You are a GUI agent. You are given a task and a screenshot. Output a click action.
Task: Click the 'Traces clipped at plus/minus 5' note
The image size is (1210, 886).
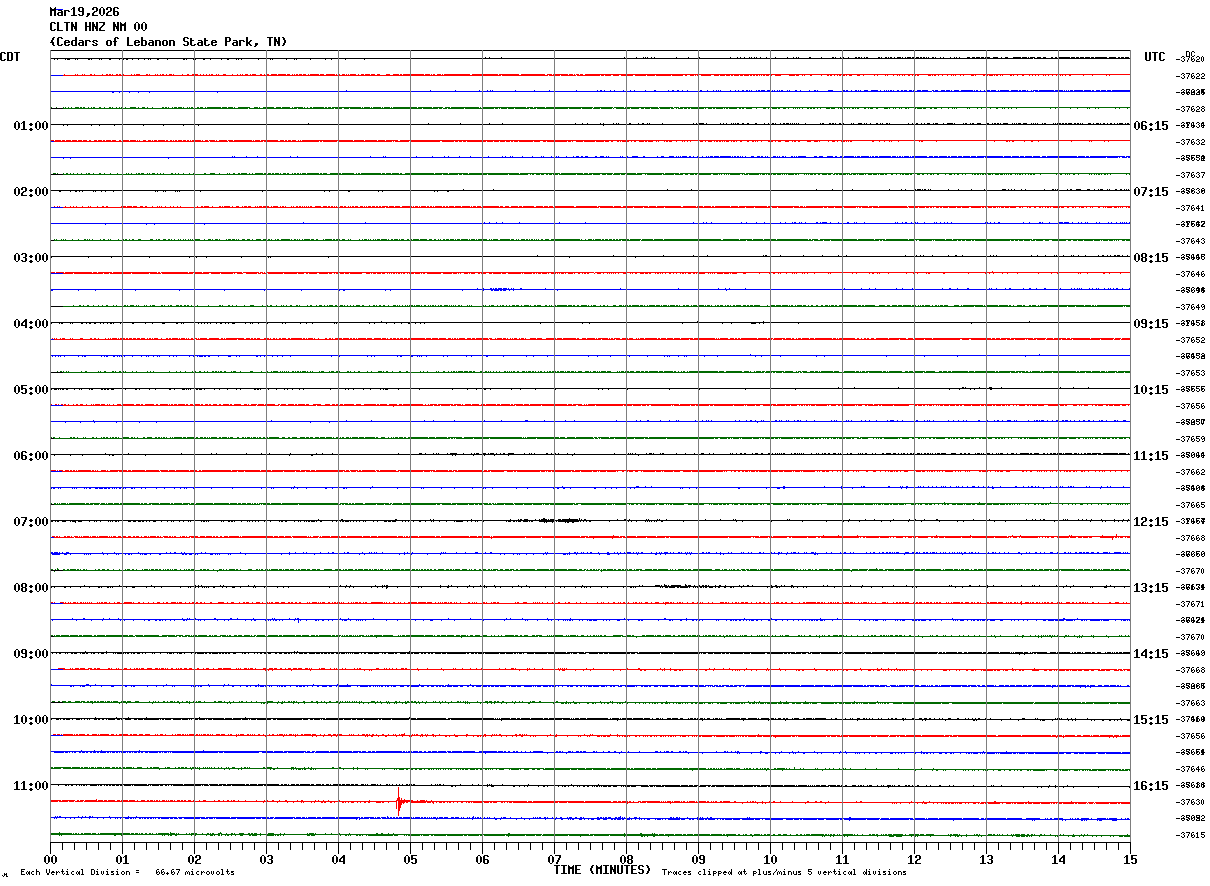784,873
